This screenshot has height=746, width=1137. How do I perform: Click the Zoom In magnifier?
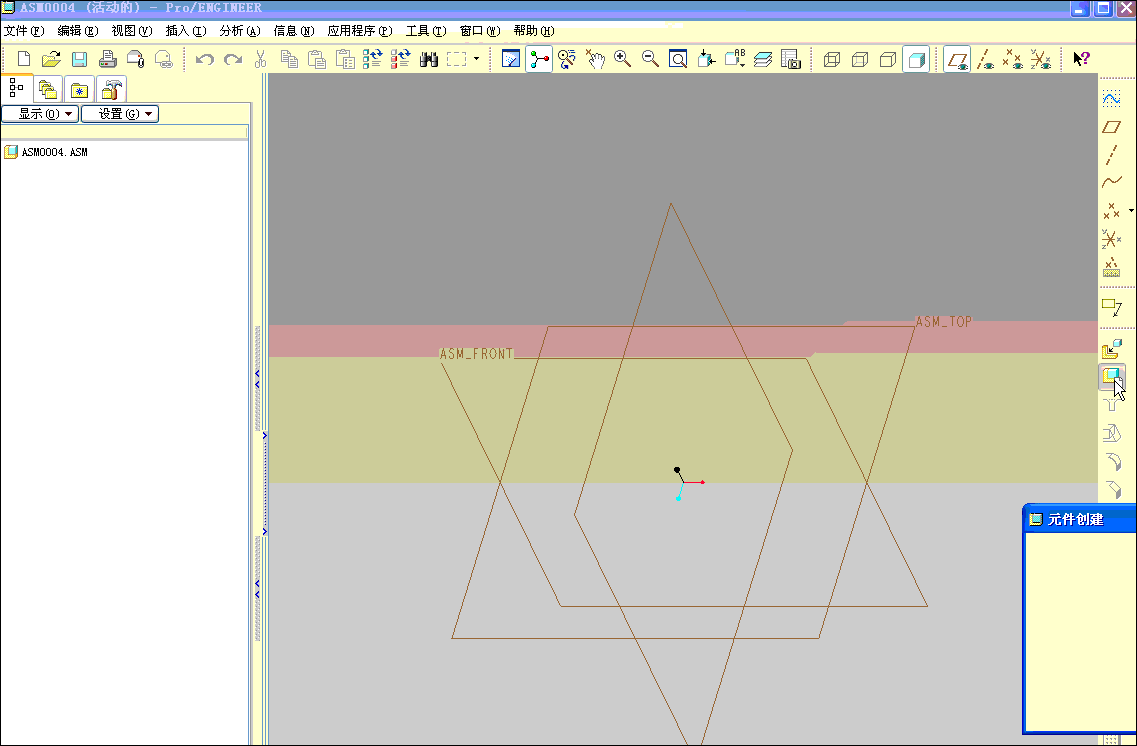pyautogui.click(x=622, y=59)
